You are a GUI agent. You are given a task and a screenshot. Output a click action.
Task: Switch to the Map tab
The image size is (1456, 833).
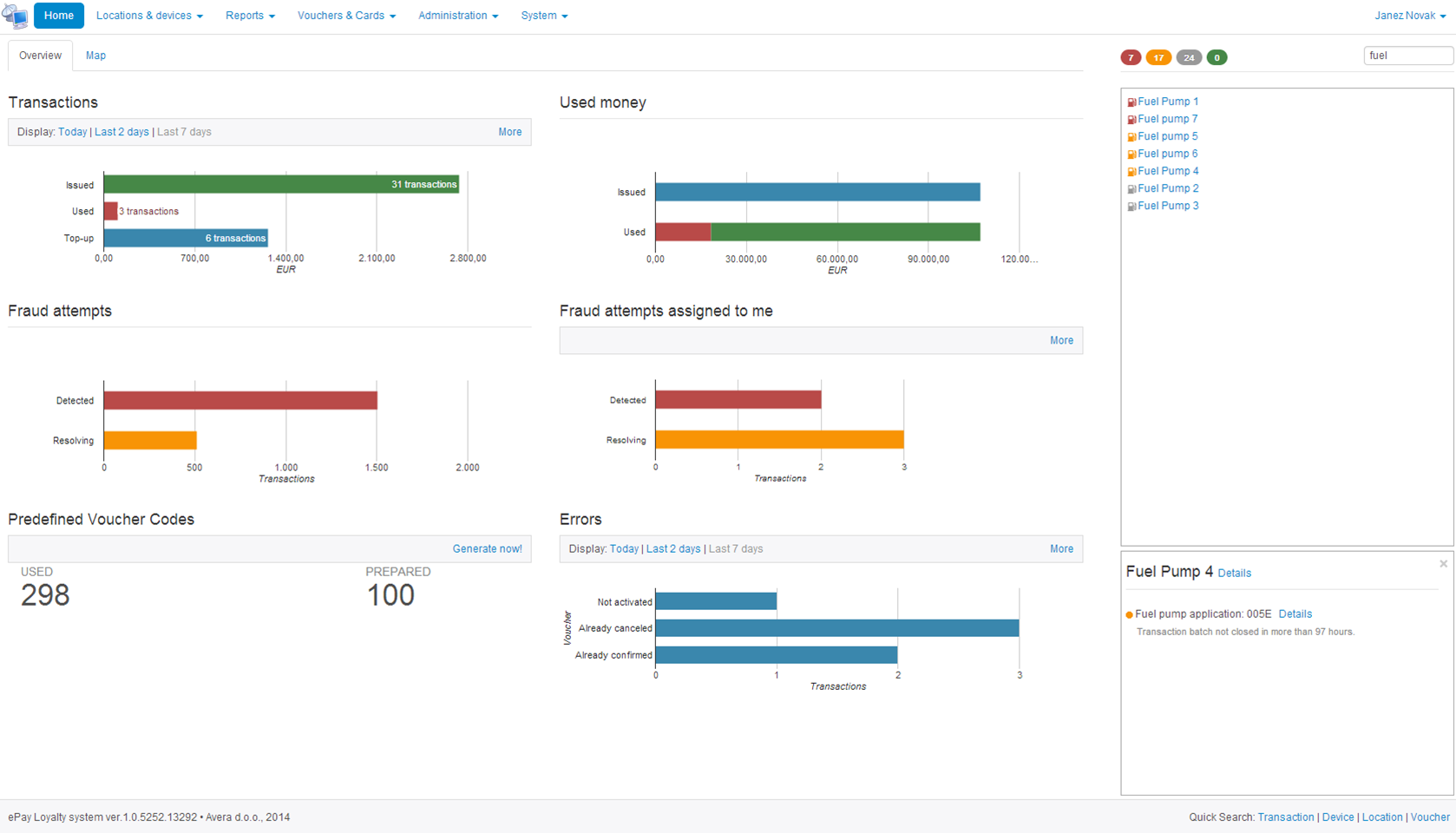click(95, 56)
